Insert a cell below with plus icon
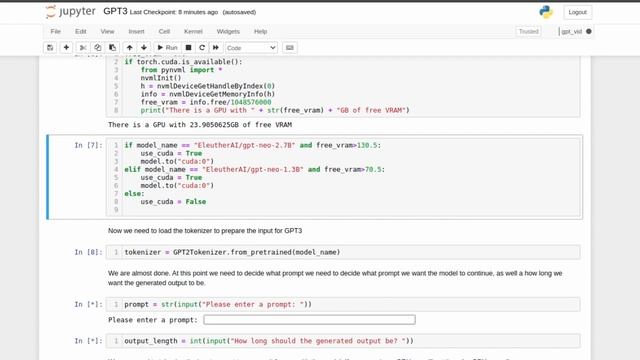640x360 pixels. 66,48
